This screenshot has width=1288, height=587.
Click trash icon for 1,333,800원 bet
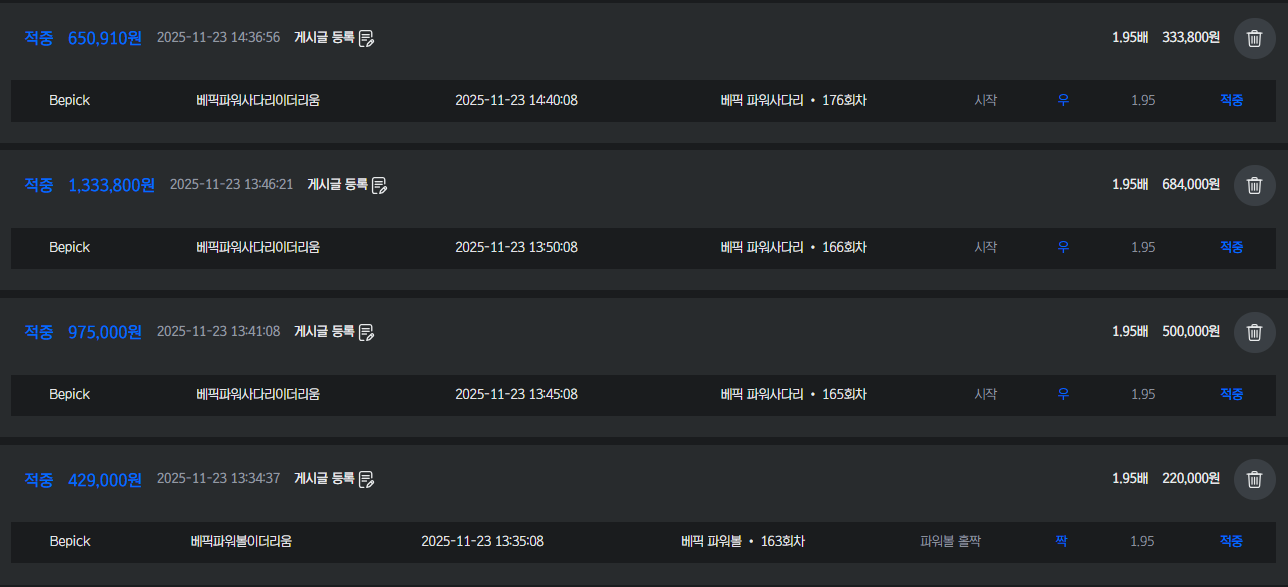click(x=1254, y=185)
